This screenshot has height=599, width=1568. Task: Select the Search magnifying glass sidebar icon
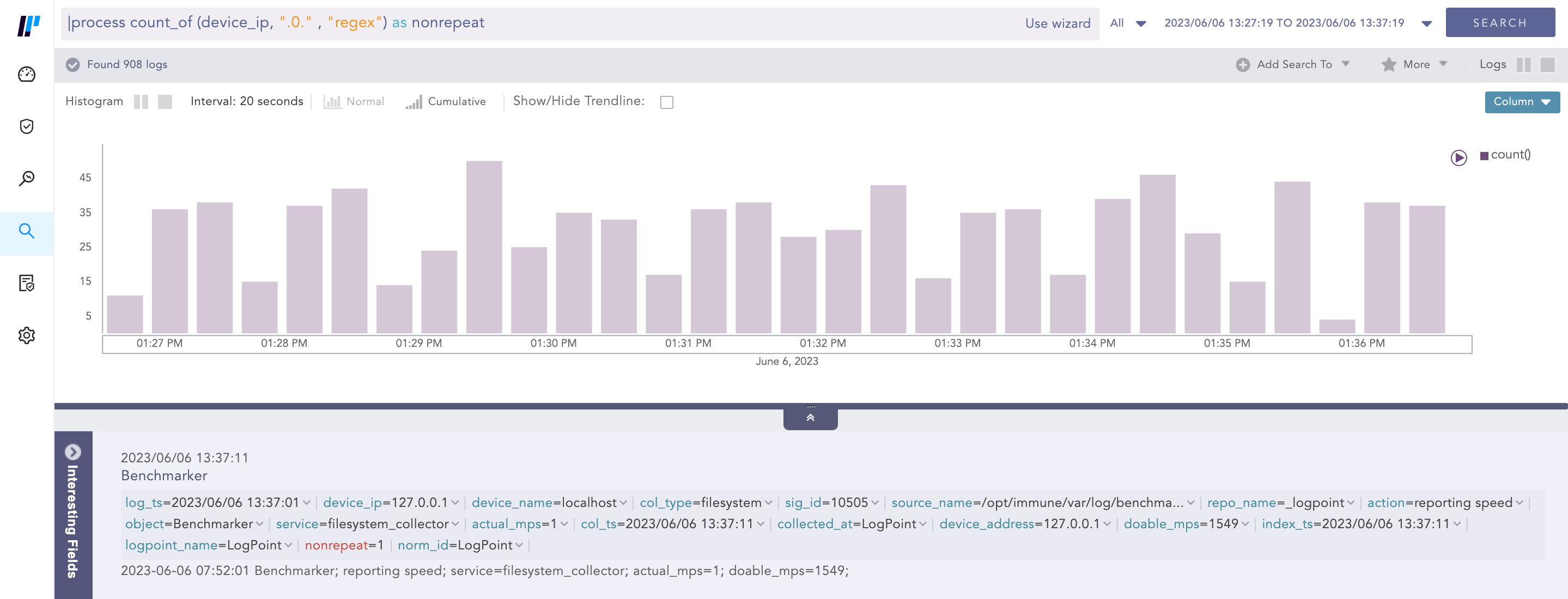[x=27, y=231]
